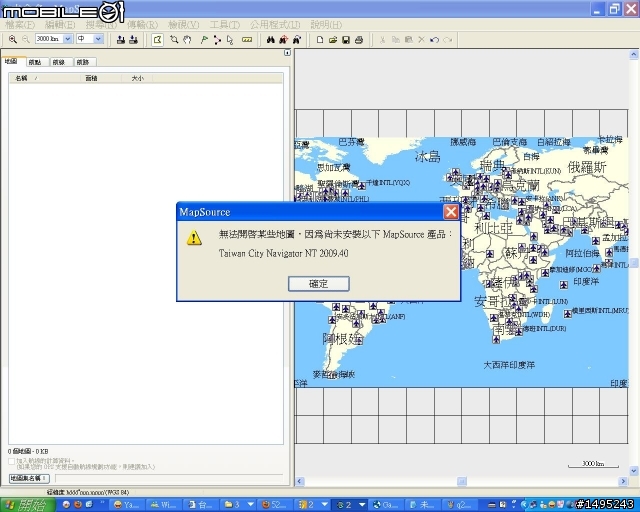Click the Windows 開始 start button
Screen dimensions: 640x512
click(x=27, y=505)
